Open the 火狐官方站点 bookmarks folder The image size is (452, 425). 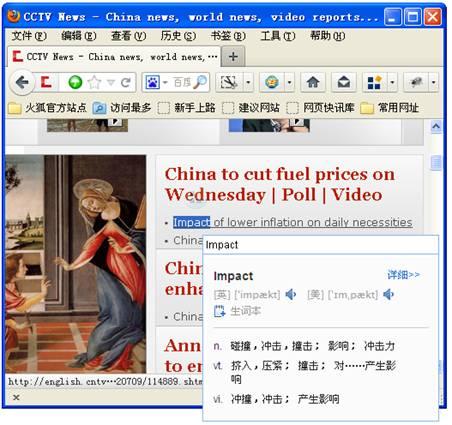pyautogui.click(x=47, y=108)
